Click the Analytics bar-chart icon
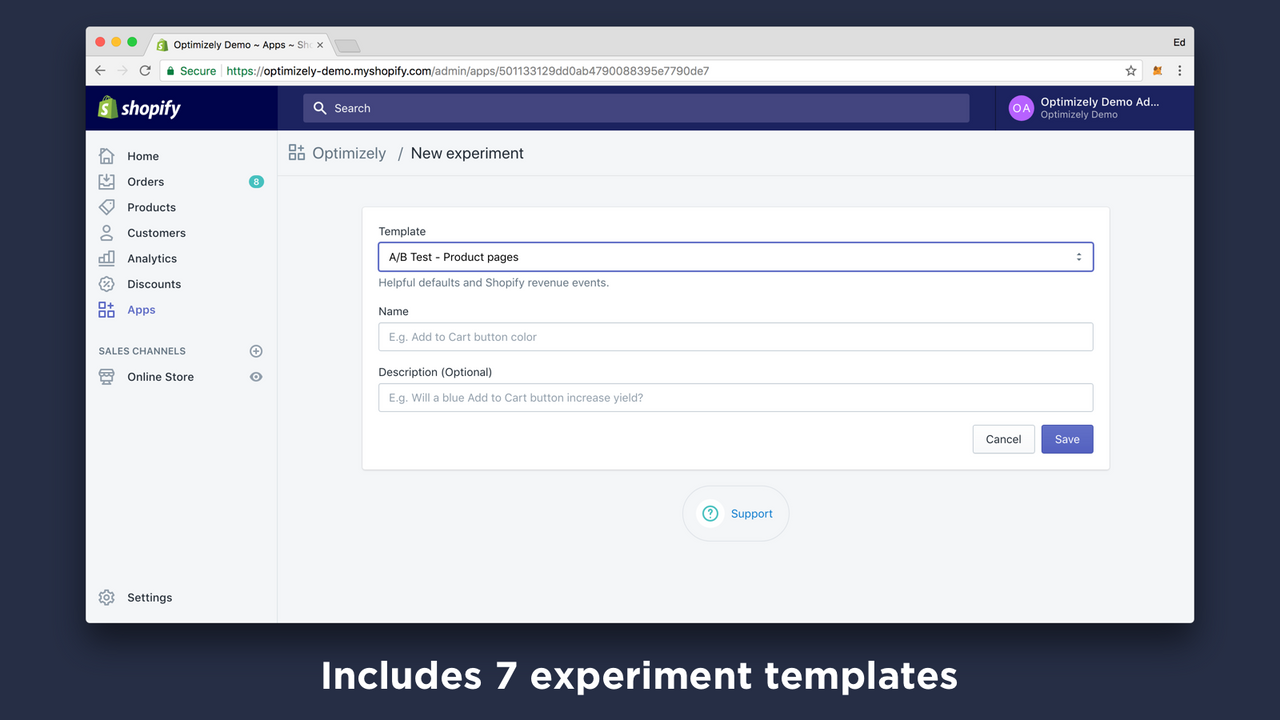This screenshot has width=1280, height=720. pyautogui.click(x=106, y=258)
